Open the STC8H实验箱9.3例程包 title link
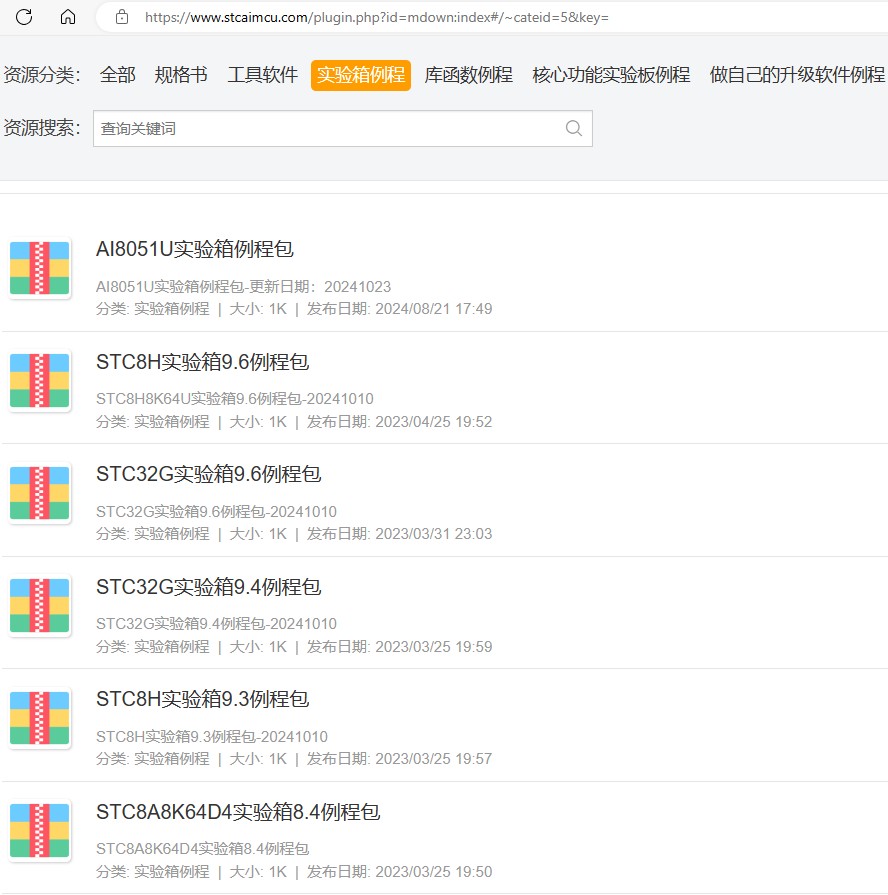 (203, 699)
